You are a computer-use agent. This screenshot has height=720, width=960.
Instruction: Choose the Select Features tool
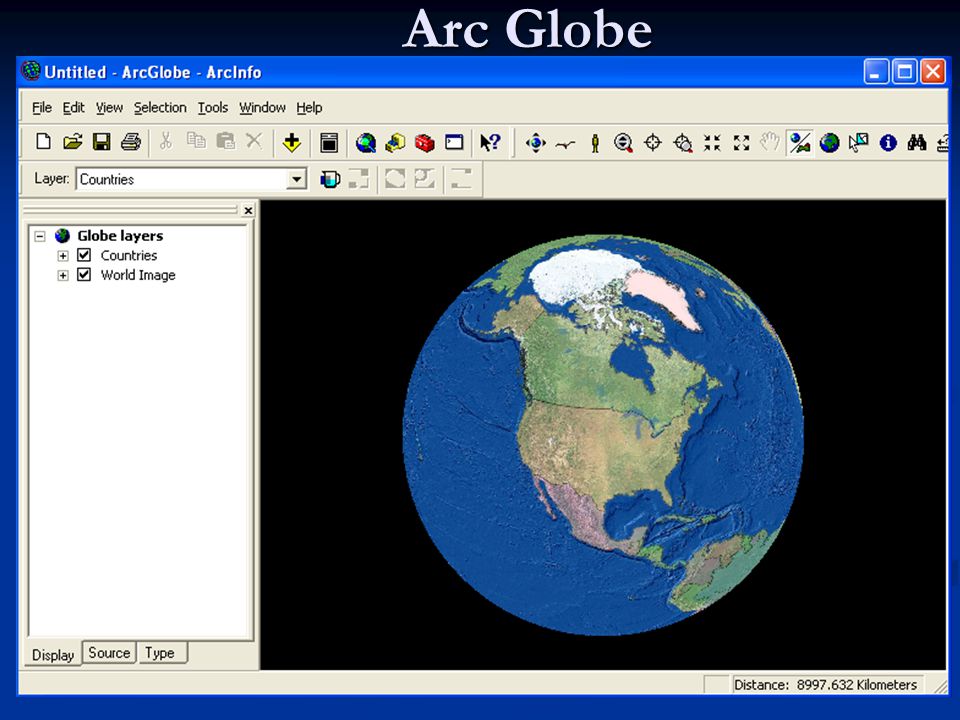pyautogui.click(x=858, y=143)
